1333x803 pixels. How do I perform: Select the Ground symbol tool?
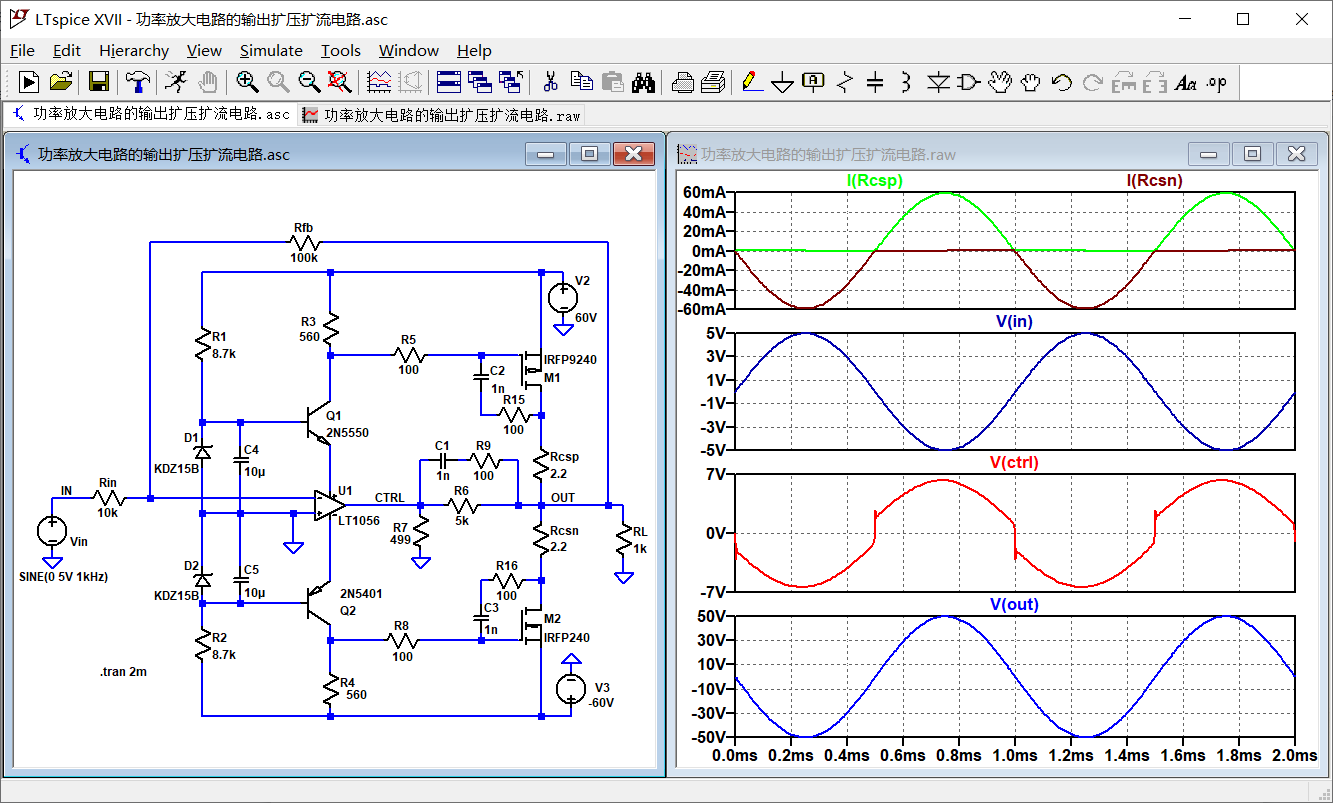click(782, 83)
